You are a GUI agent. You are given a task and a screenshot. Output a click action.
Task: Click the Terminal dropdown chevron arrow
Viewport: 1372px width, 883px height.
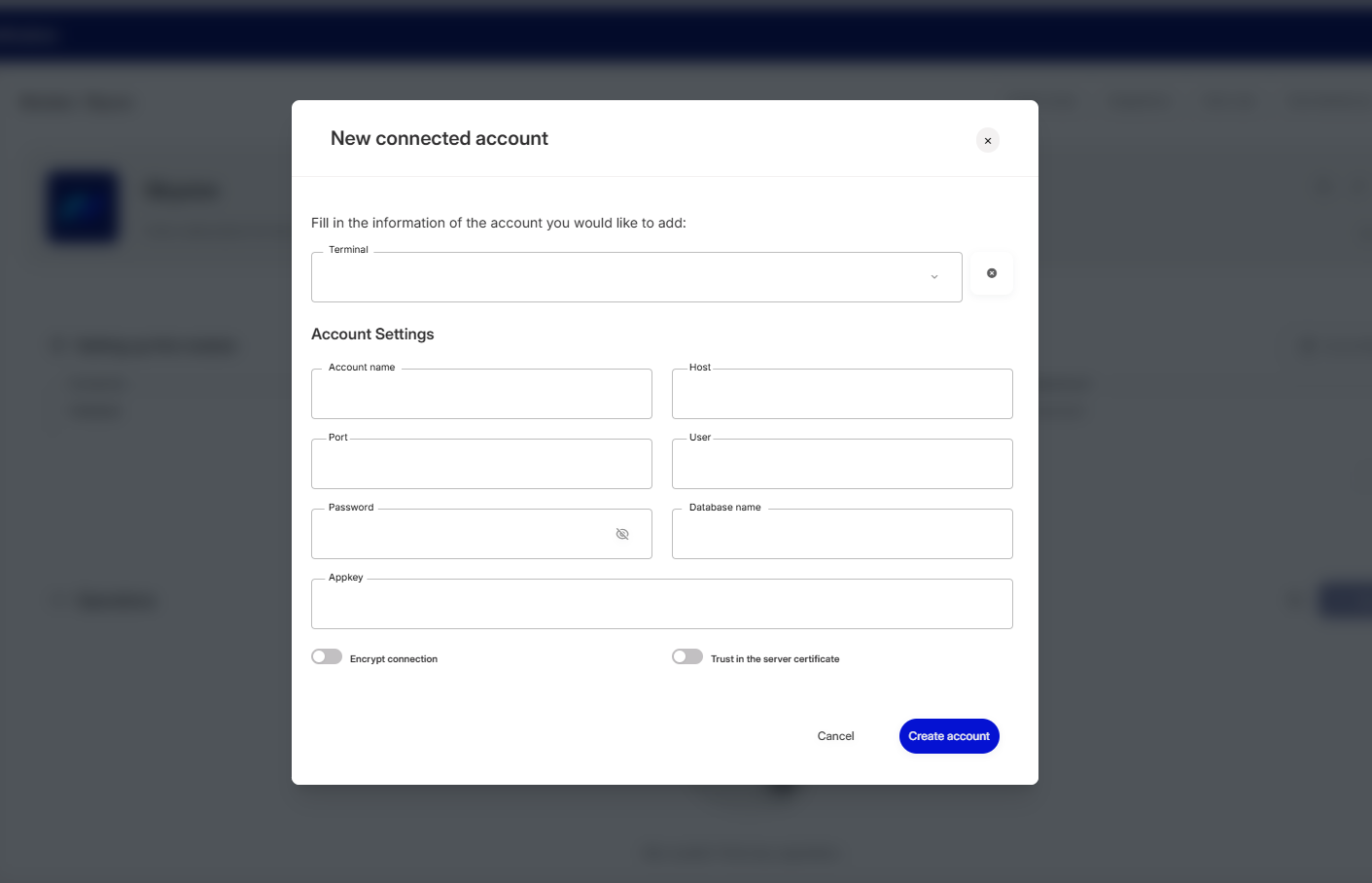[x=934, y=277]
